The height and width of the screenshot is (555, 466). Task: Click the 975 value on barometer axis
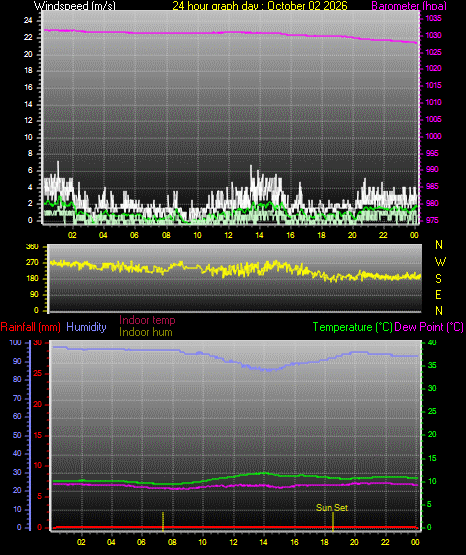point(432,220)
